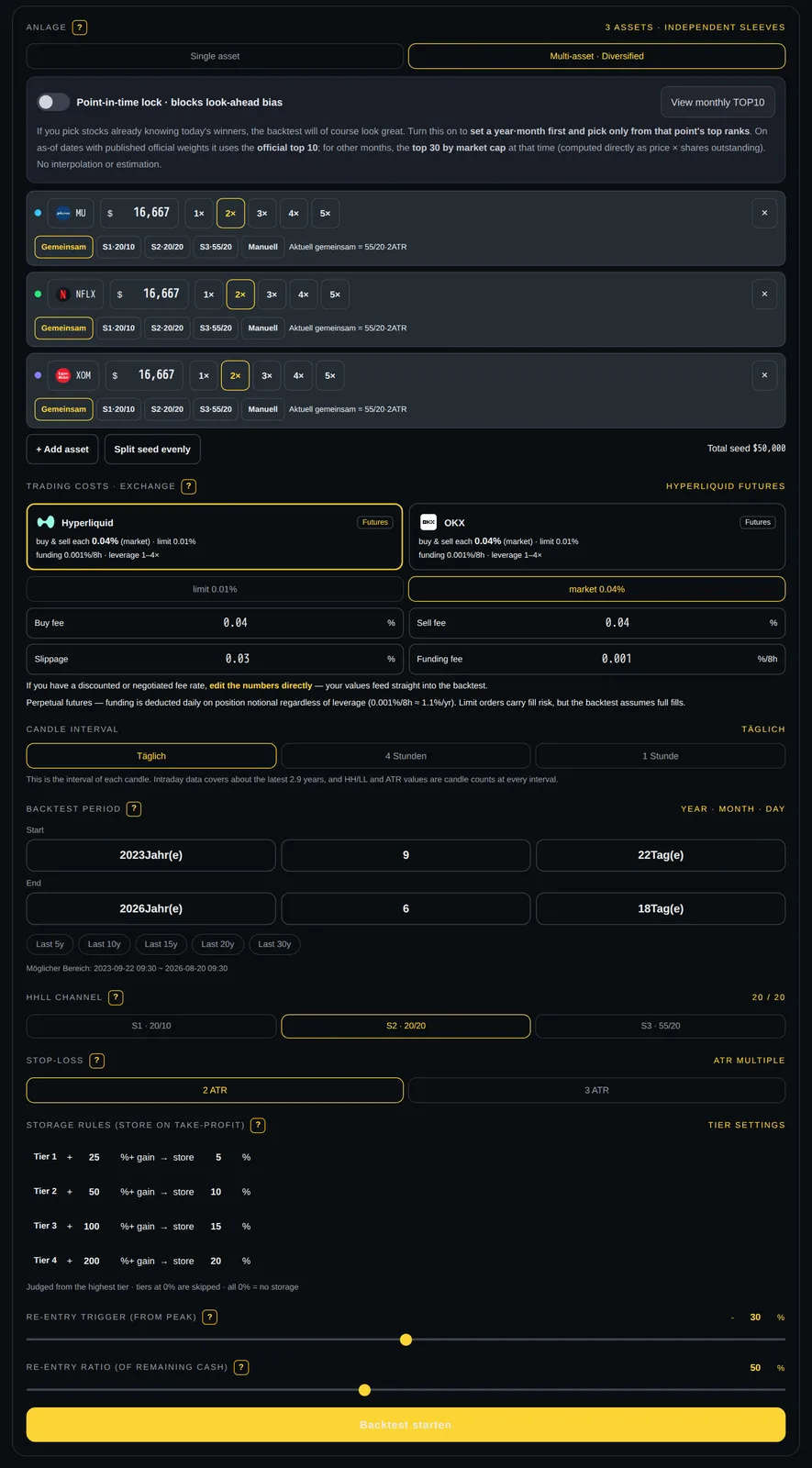This screenshot has width=812, height=1468.
Task: Open the Anlage help question mark icon
Action: (x=80, y=28)
